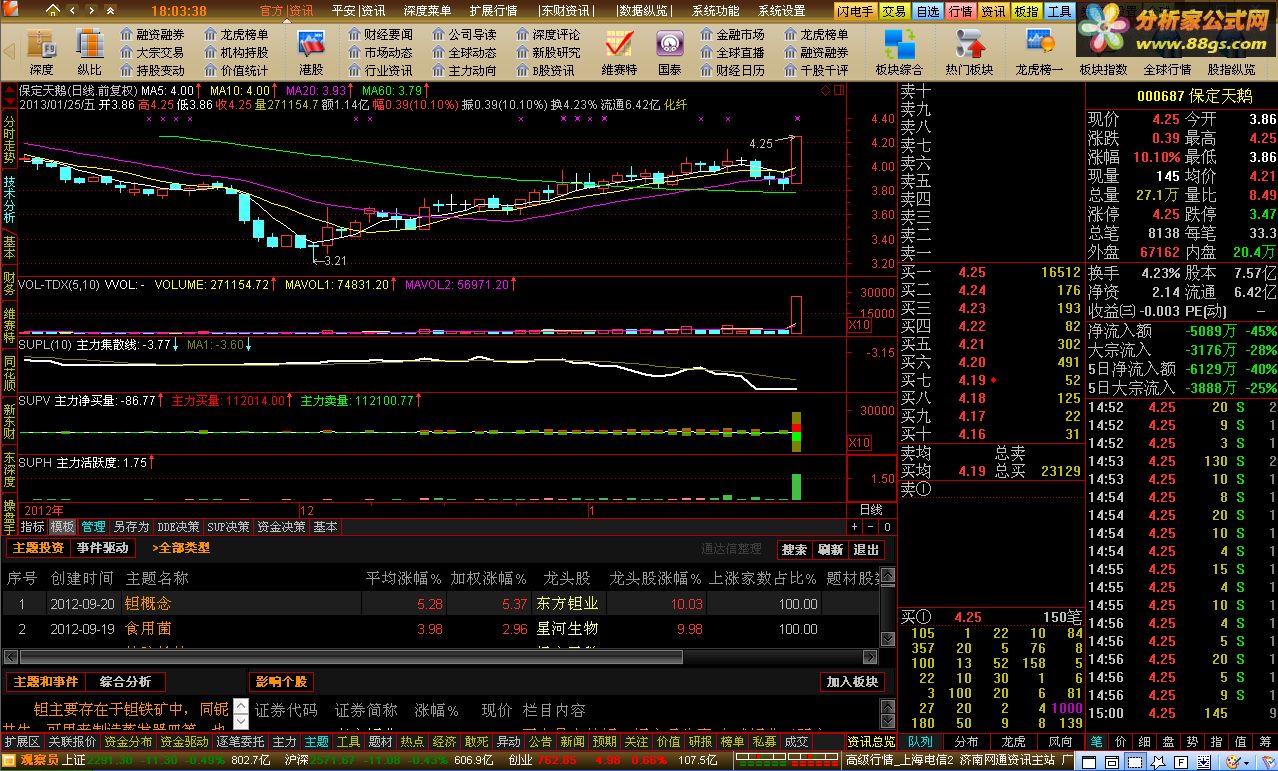Select the 分时走势 side tab
1278x771 pixels.
click(9, 139)
